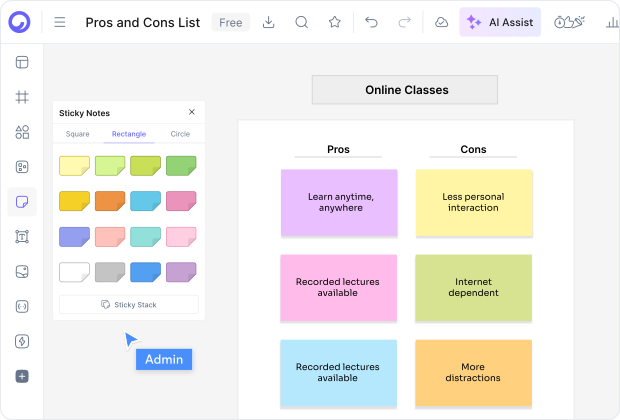
Task: Select the pink Recorded lectures available note
Action: tap(338, 288)
